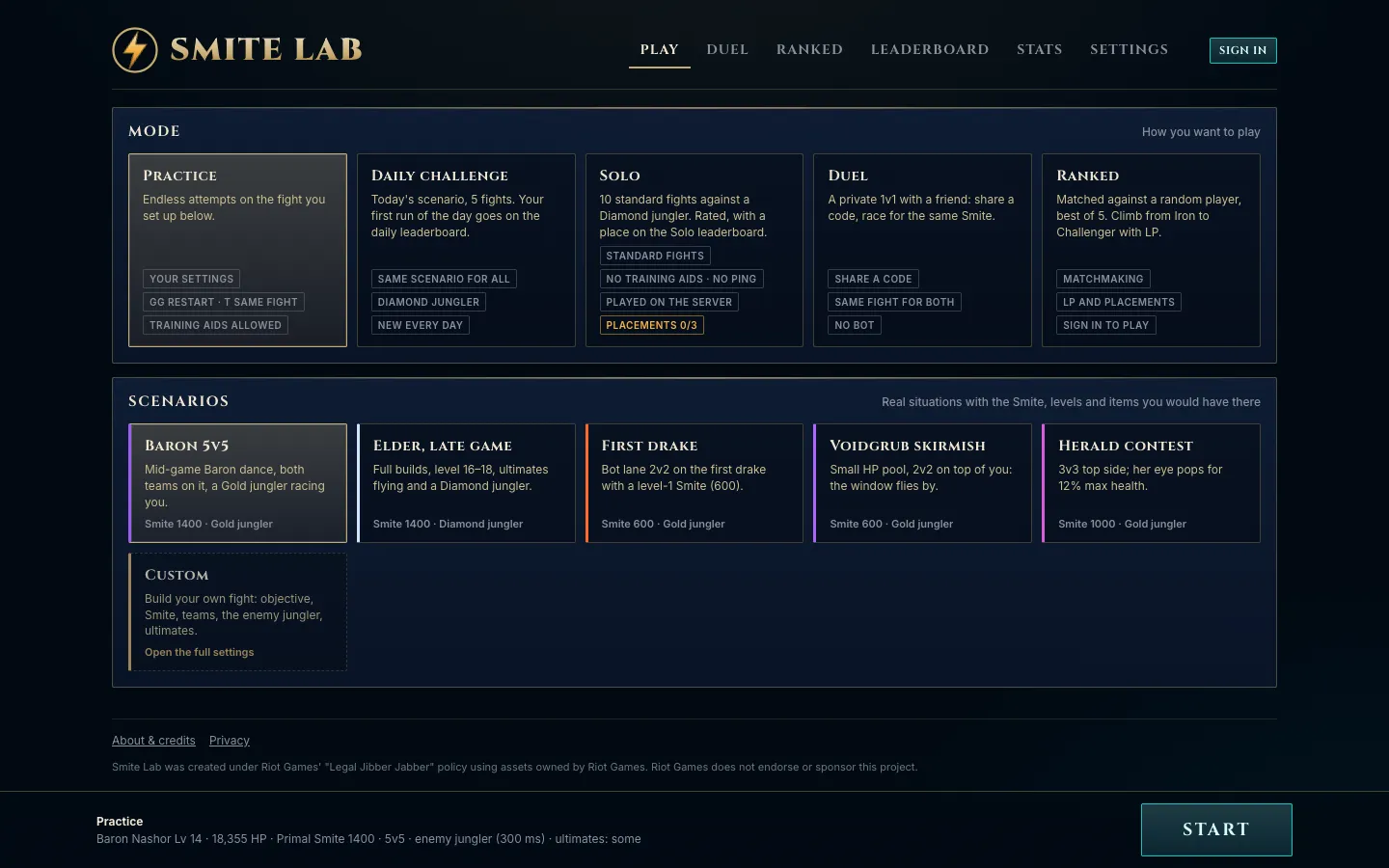Click the How you want to play text
Image resolution: width=1389 pixels, height=868 pixels.
coord(1201,132)
